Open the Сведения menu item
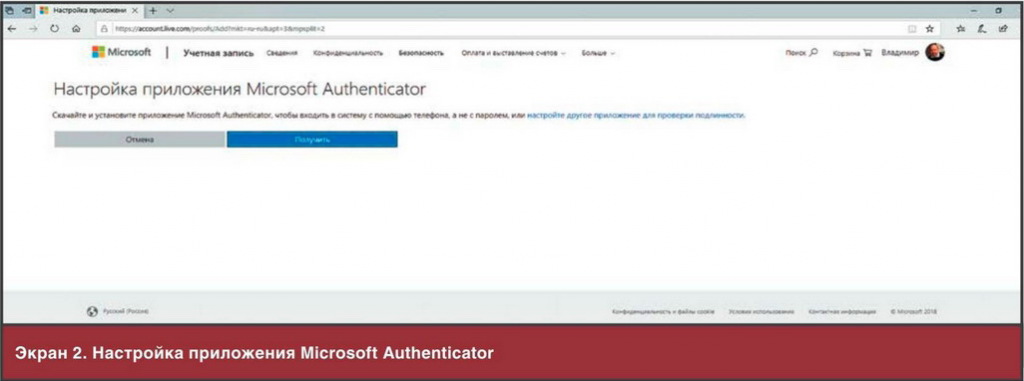This screenshot has width=1024, height=381. 282,53
